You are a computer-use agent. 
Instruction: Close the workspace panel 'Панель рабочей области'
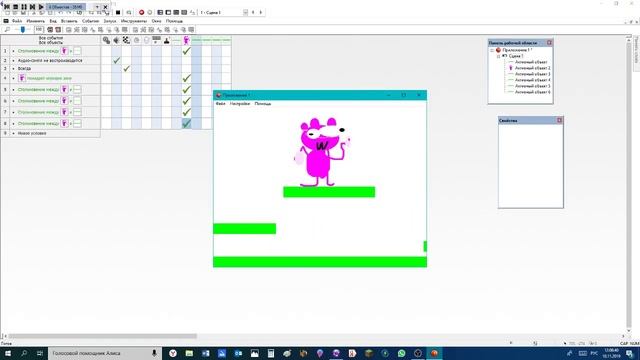(x=549, y=43)
